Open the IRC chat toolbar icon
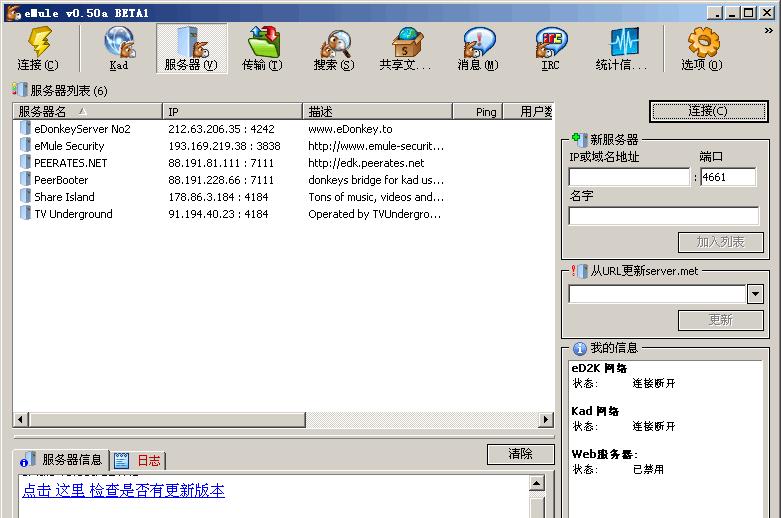The width and height of the screenshot is (781, 518). [551, 41]
